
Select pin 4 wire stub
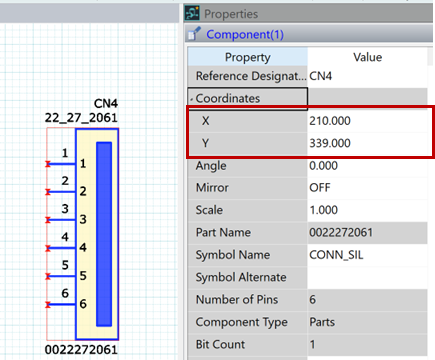[62, 248]
